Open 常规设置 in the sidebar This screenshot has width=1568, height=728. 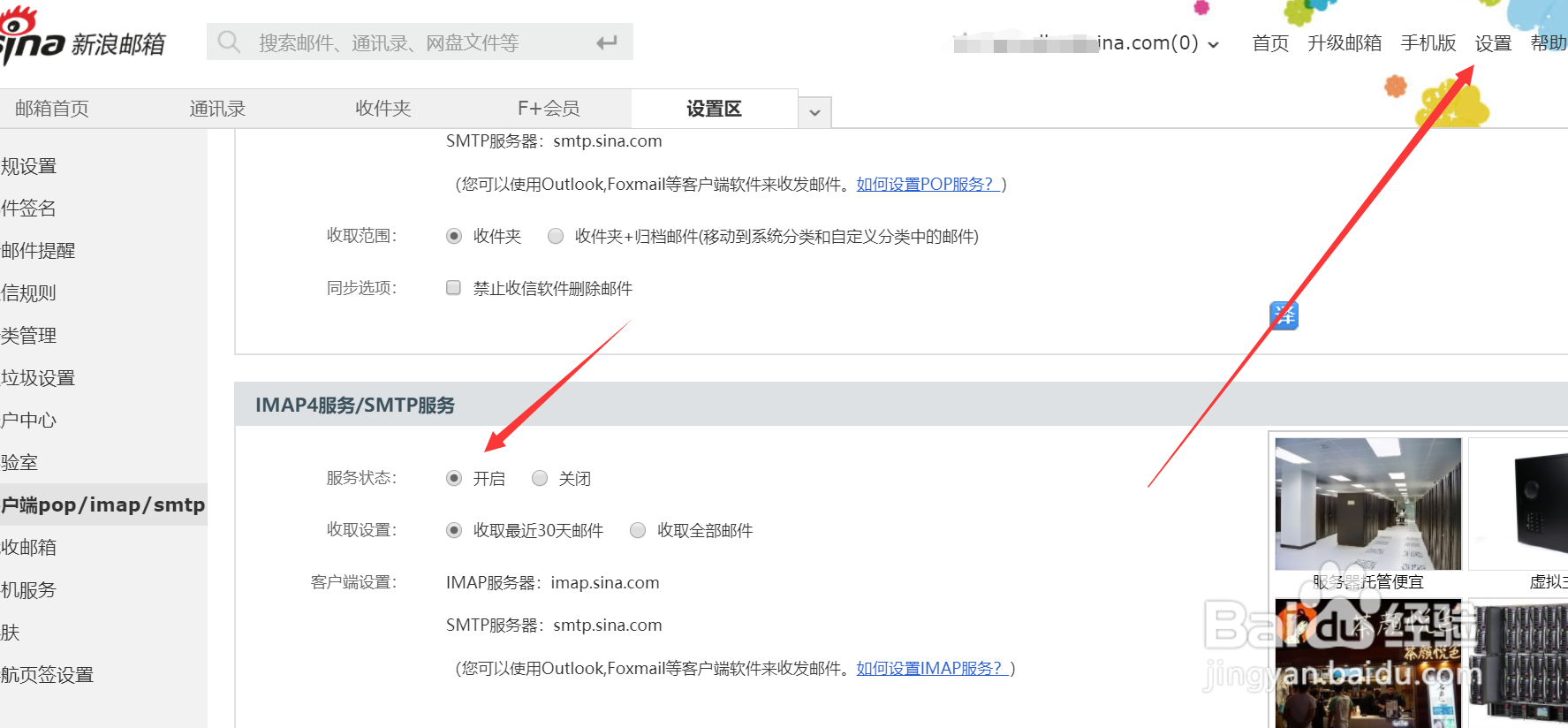click(x=28, y=166)
